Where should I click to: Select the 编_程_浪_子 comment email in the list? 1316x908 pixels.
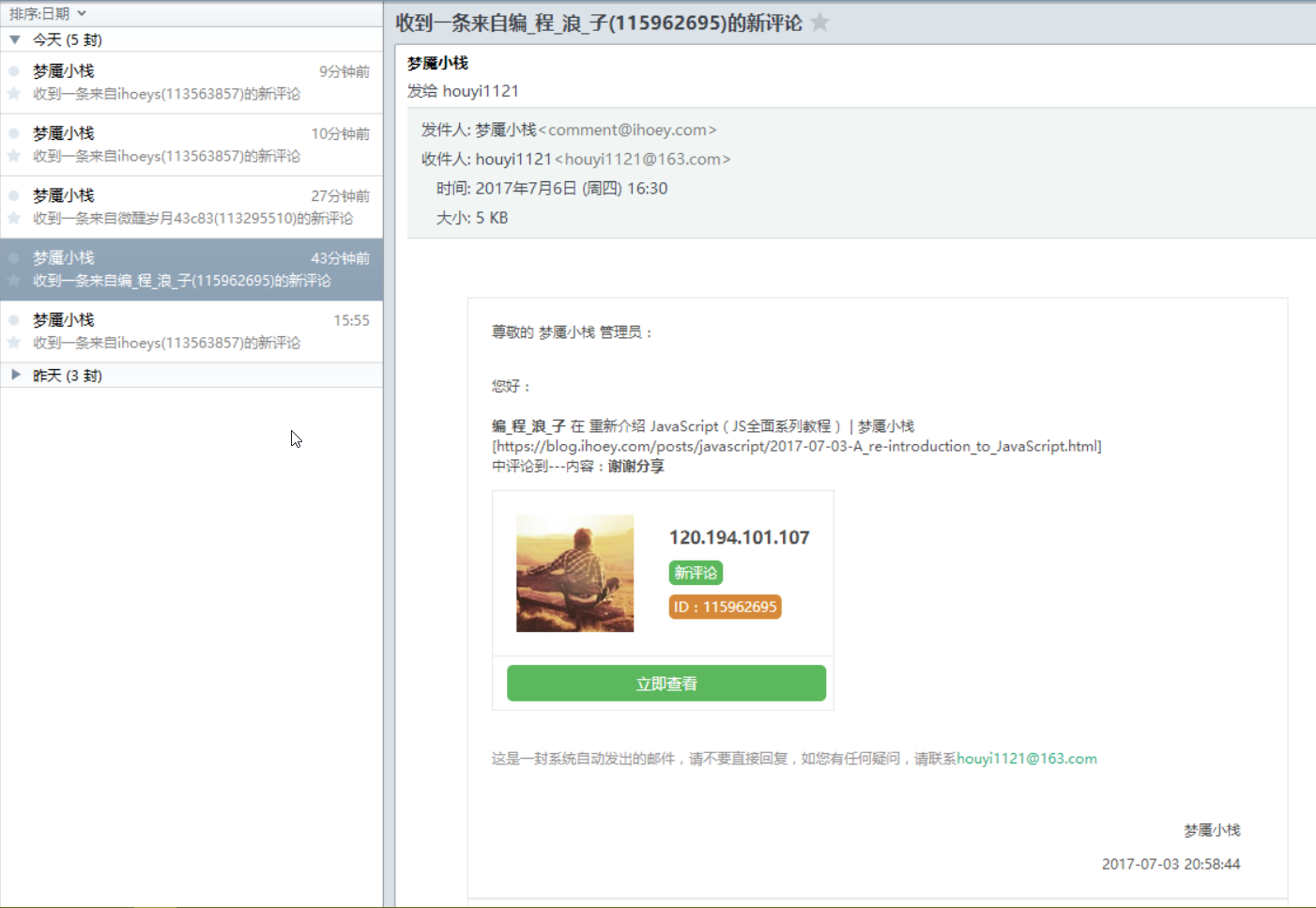point(191,269)
